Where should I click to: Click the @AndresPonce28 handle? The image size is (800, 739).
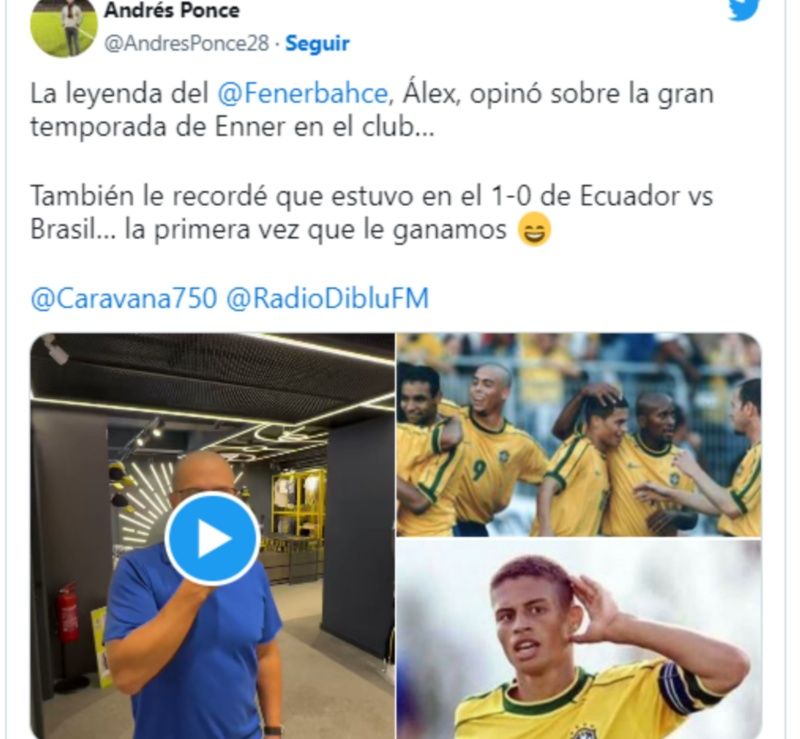point(186,43)
